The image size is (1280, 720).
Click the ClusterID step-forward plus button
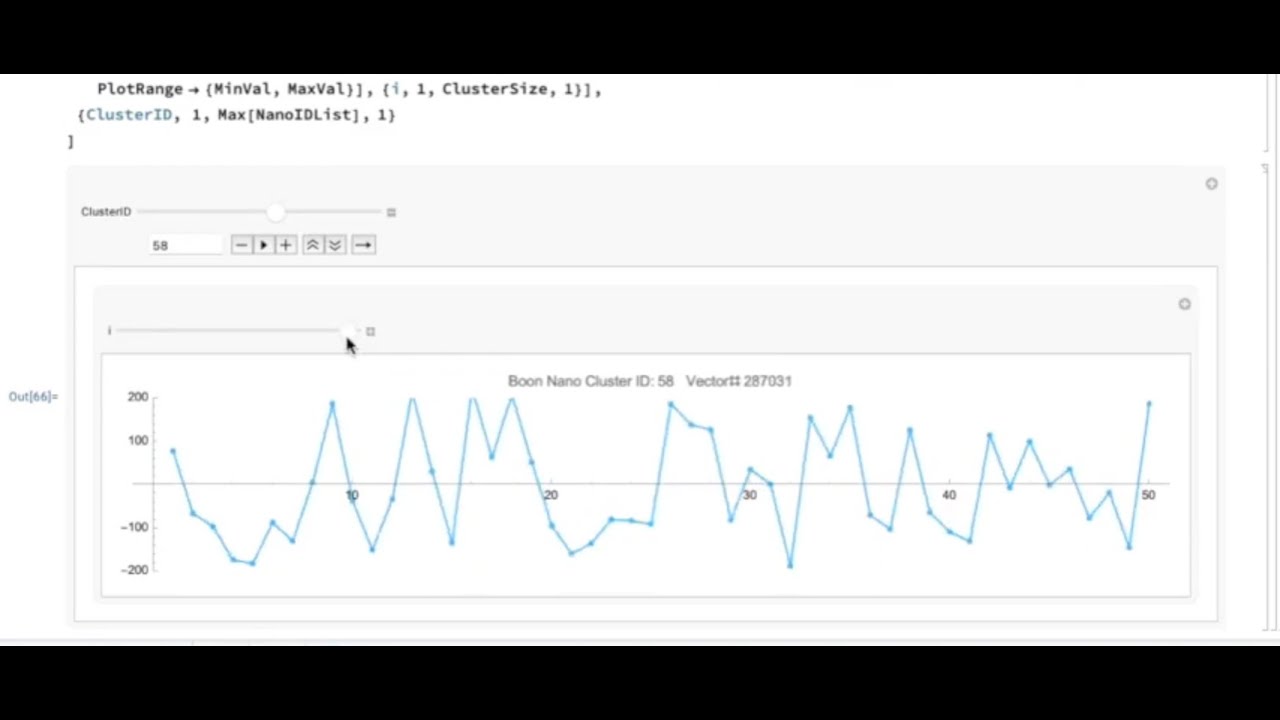pos(286,245)
